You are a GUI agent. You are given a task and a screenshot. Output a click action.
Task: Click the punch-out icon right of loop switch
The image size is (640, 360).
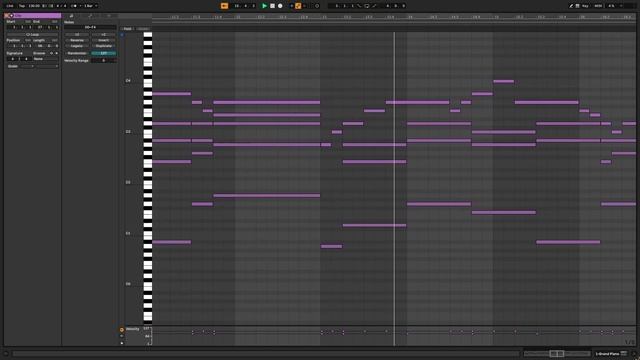(x=374, y=6)
